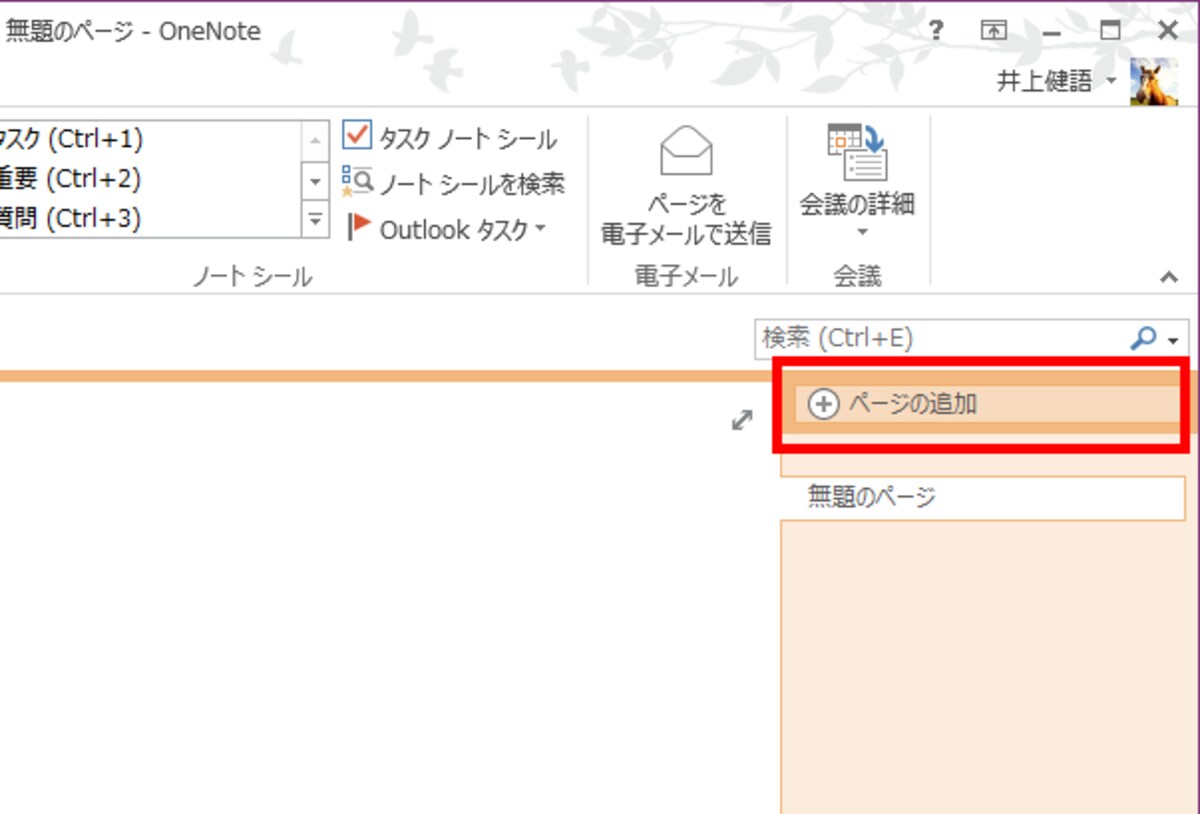
Task: Expand the tag gallery More button
Action: click(316, 220)
